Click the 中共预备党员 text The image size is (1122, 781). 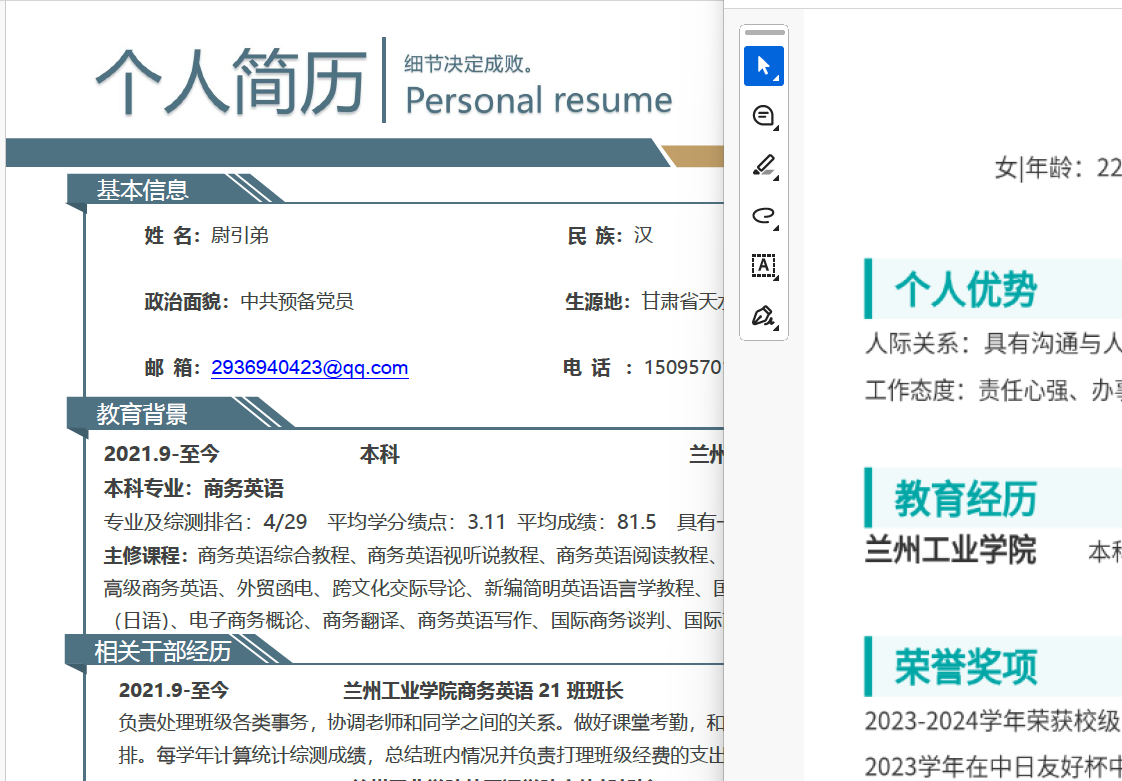(x=297, y=301)
